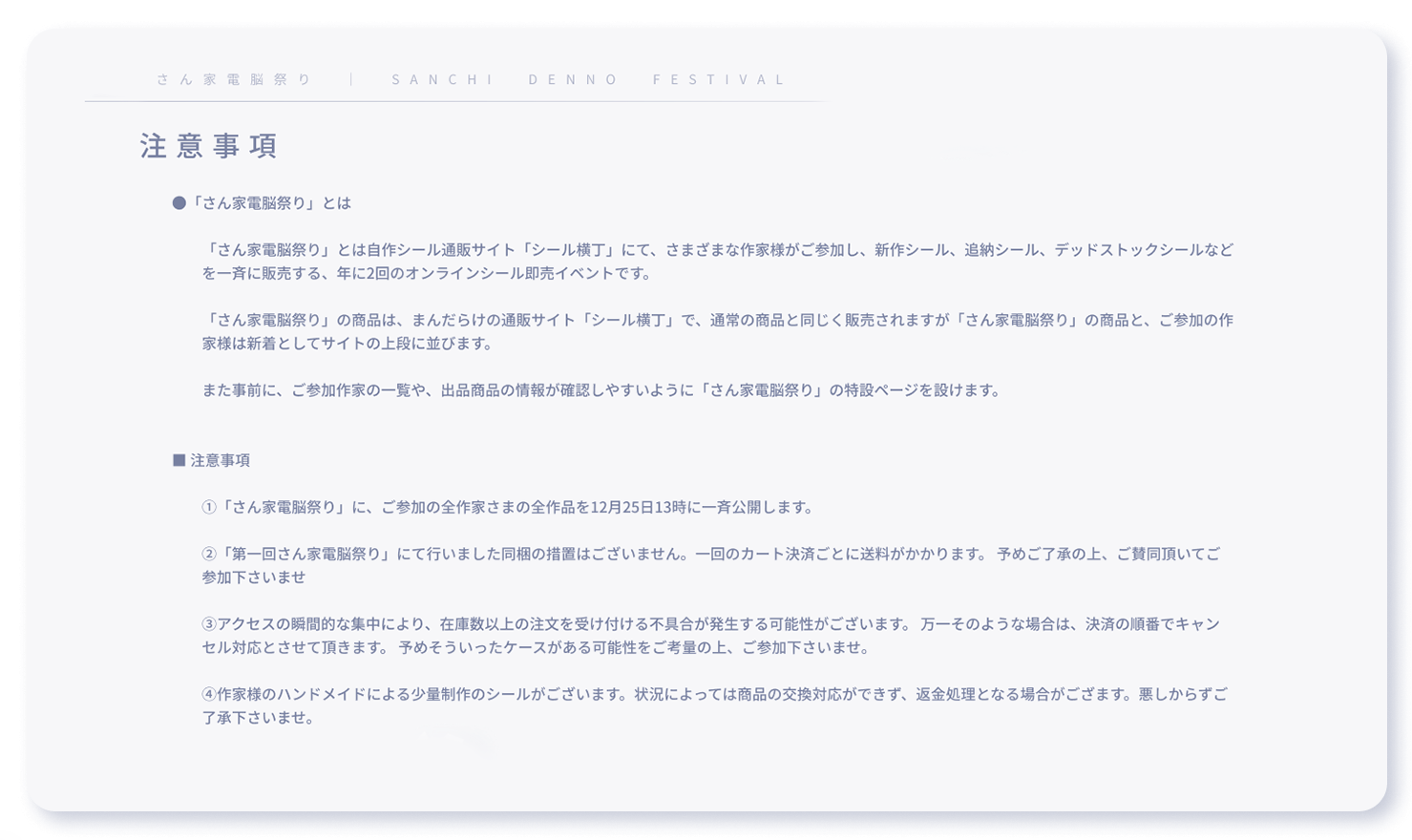The width and height of the screenshot is (1412, 840).
Task: Click the paragraph about 年に2回のオンラインシール即売イベント
Action: (x=716, y=262)
